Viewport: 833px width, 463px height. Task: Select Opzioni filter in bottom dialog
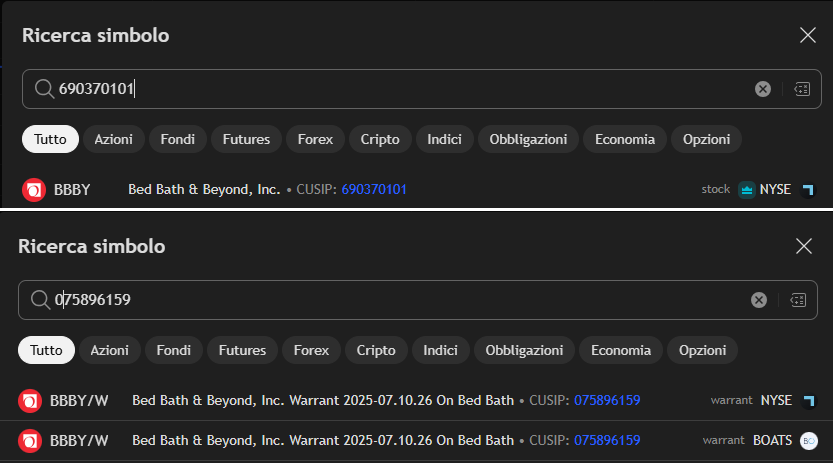pos(702,350)
